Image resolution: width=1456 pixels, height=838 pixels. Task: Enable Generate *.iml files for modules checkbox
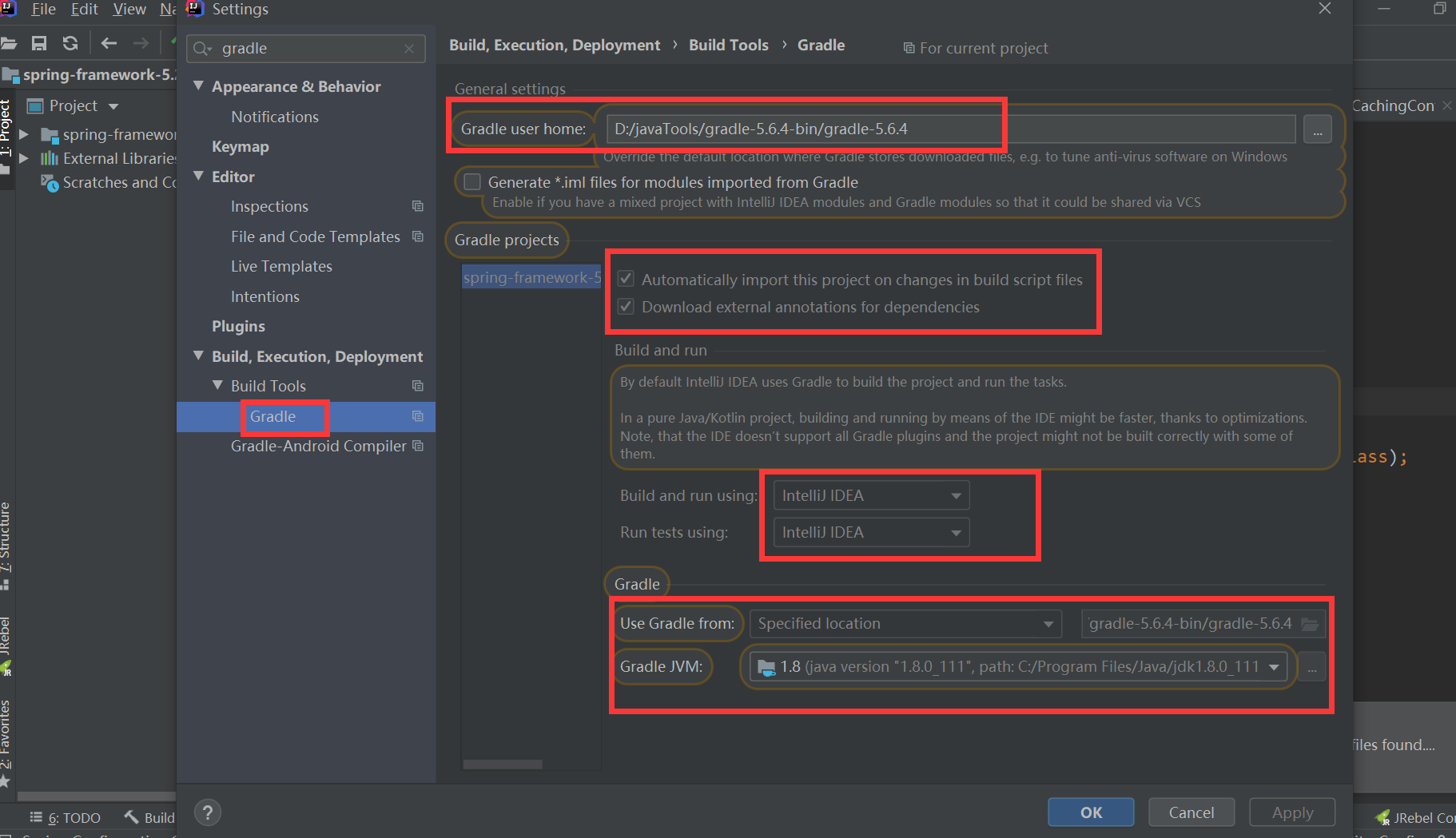click(472, 182)
